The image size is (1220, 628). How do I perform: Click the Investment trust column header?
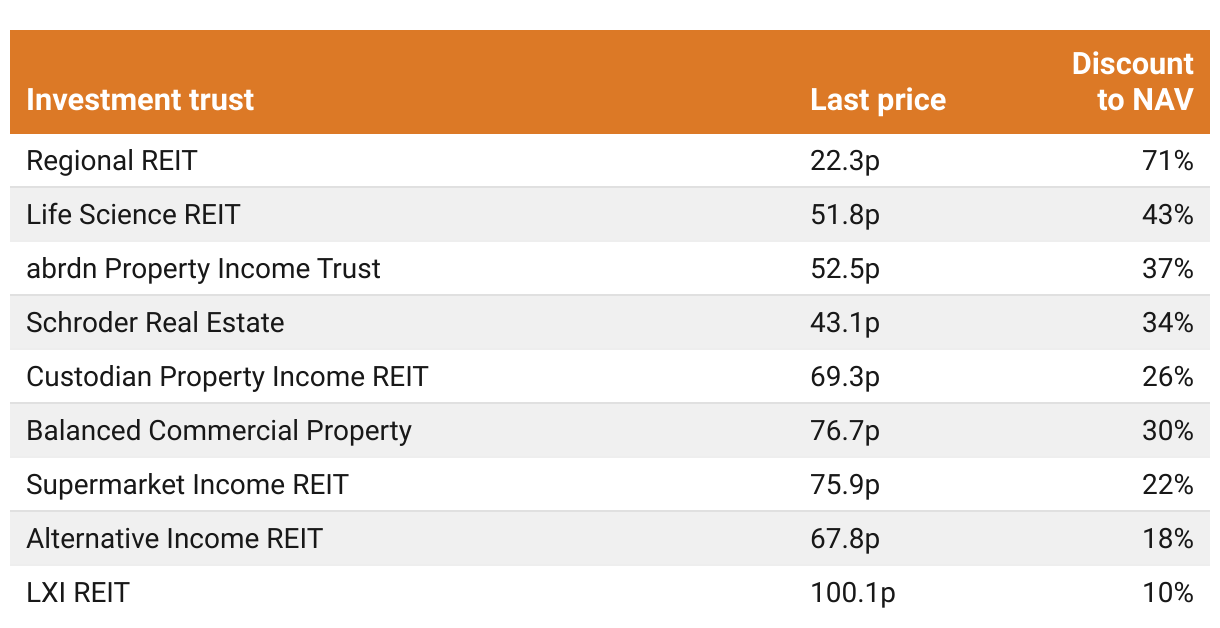[140, 100]
